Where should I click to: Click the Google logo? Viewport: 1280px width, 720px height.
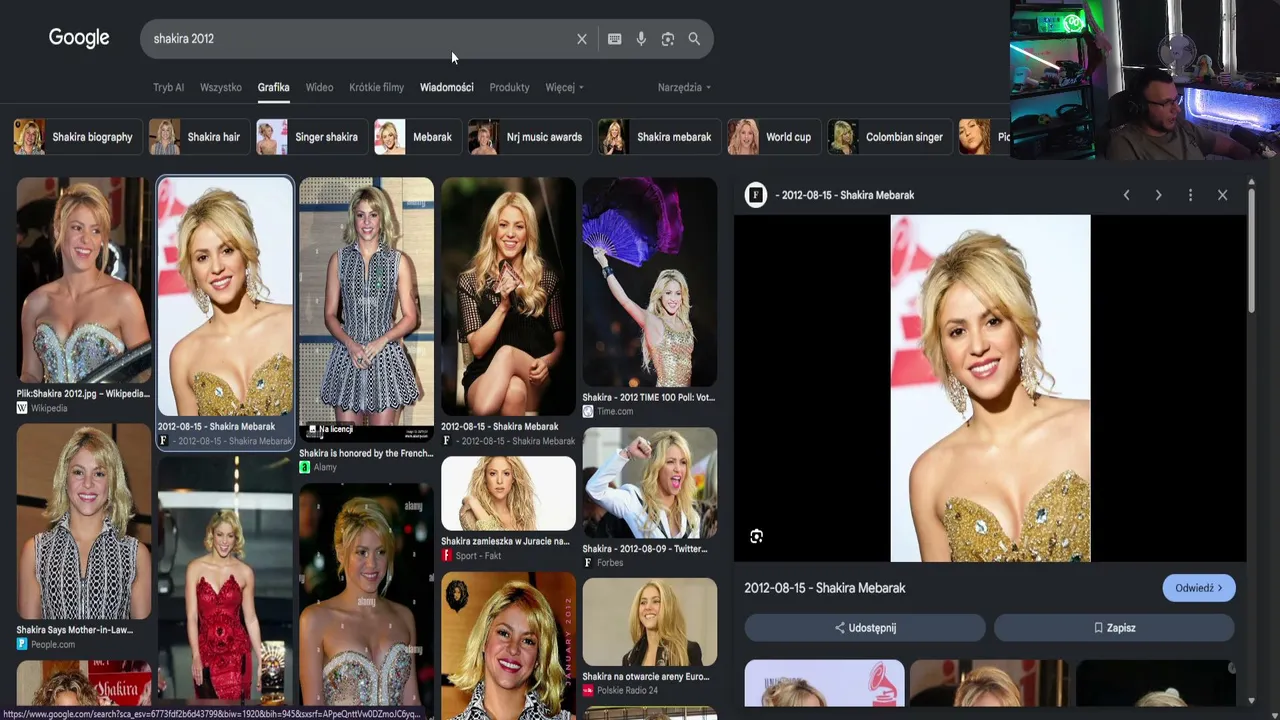(x=79, y=38)
